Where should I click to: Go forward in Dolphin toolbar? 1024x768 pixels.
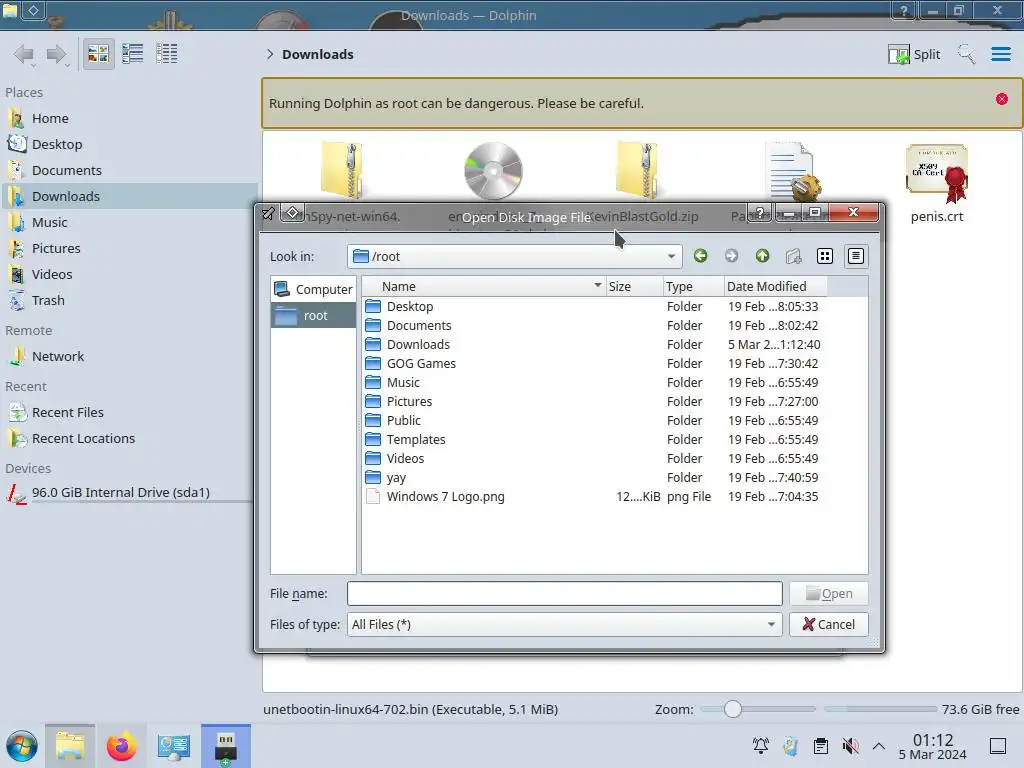point(57,54)
